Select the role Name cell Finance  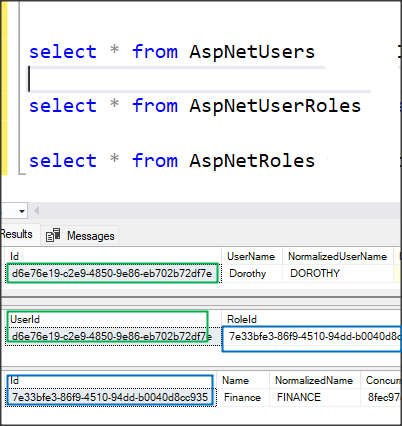[242, 397]
